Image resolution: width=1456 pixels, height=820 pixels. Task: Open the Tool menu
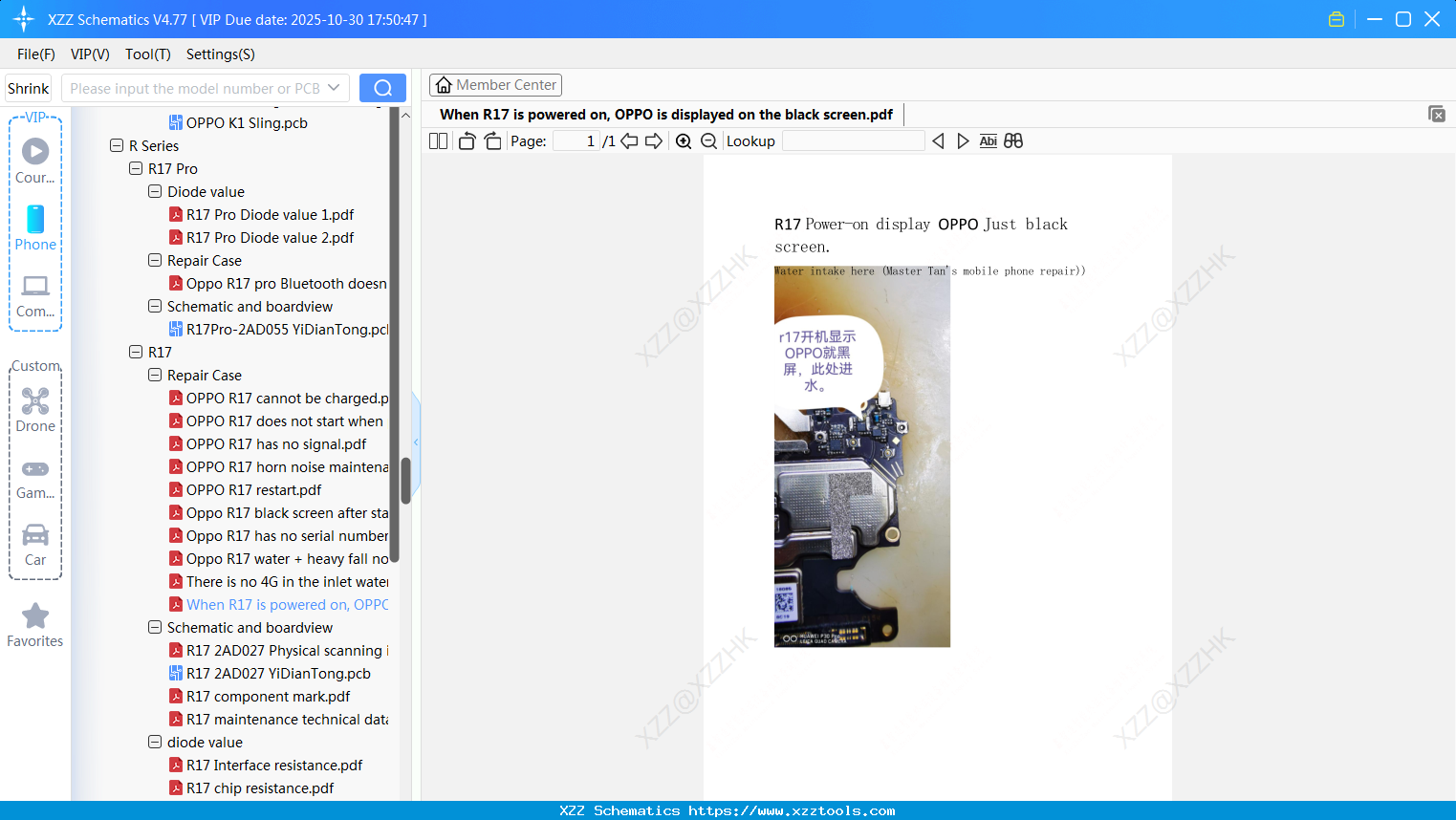point(148,54)
